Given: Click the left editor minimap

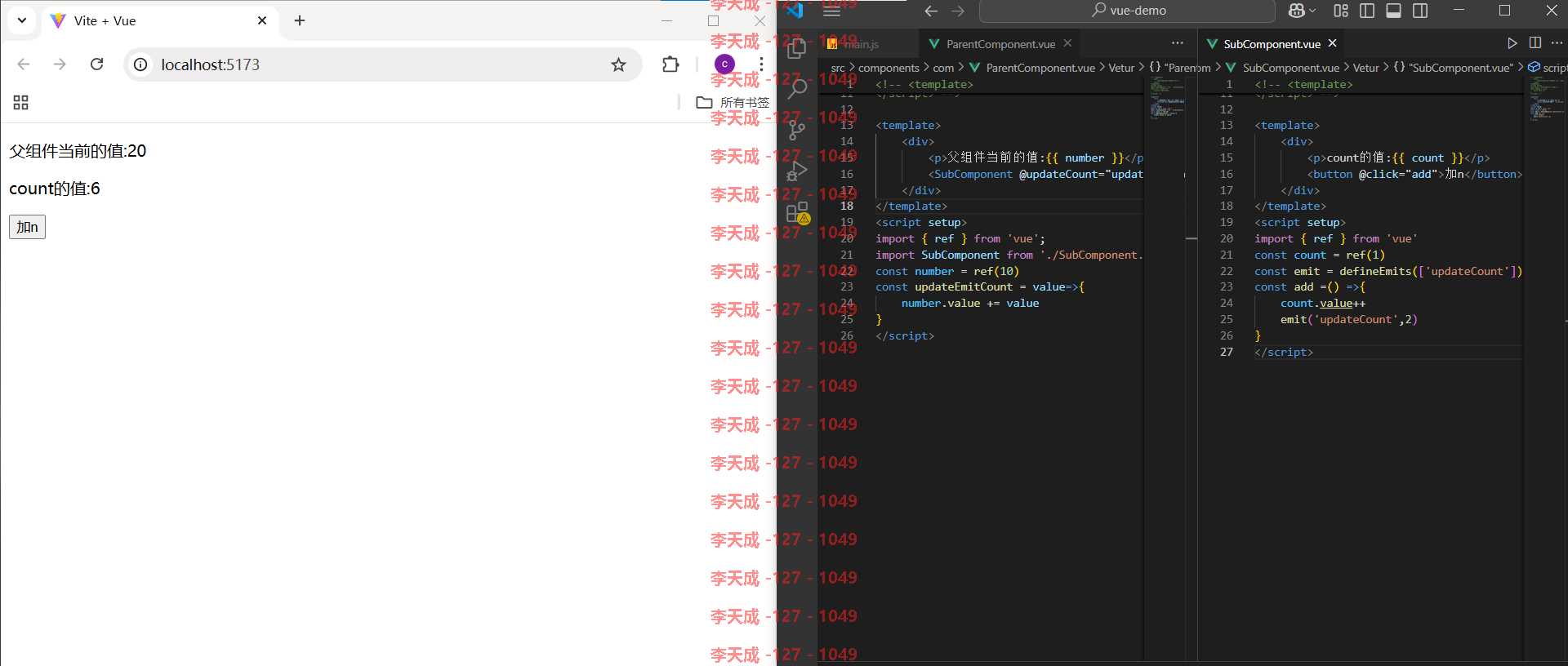Looking at the screenshot, I should tap(1167, 98).
